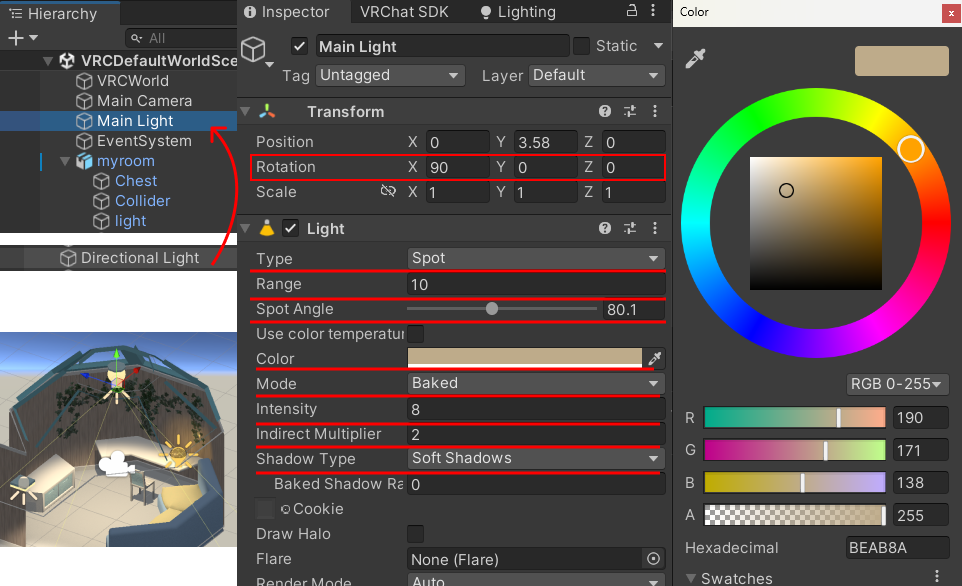Open Transform component help icon
The width and height of the screenshot is (962, 586).
pyautogui.click(x=605, y=112)
